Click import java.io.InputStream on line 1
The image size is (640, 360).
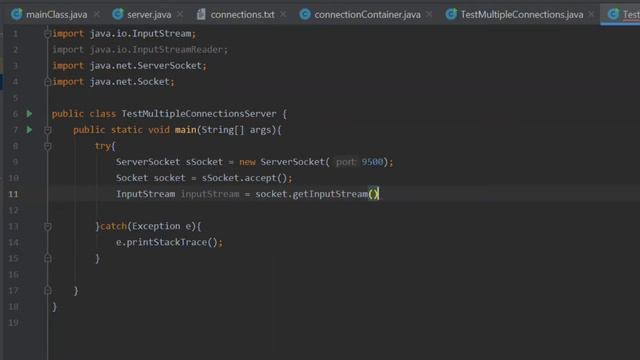point(124,33)
